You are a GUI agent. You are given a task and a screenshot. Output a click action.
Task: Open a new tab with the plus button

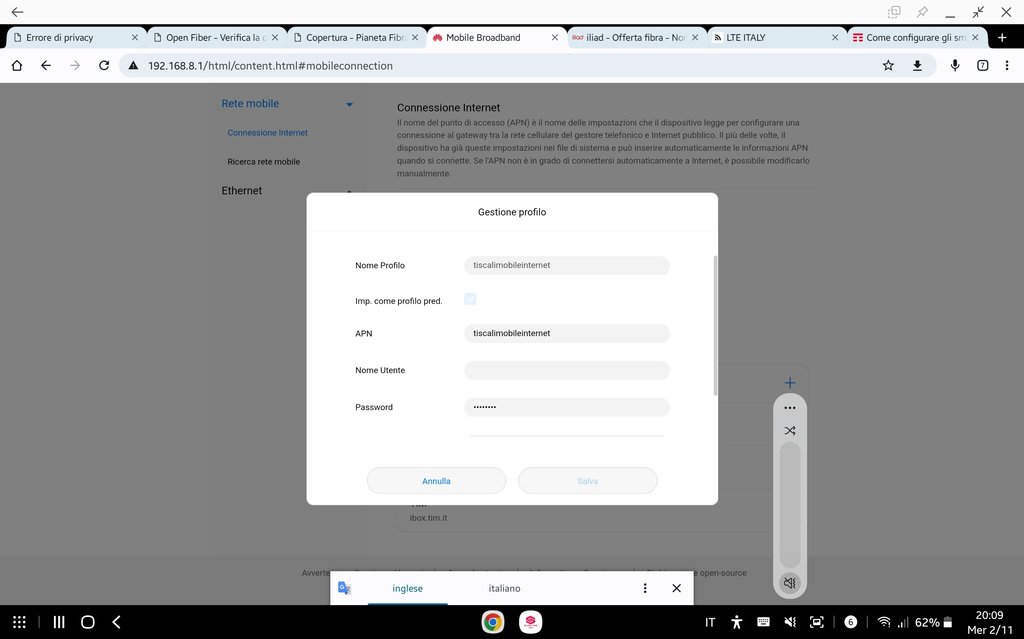1002,37
